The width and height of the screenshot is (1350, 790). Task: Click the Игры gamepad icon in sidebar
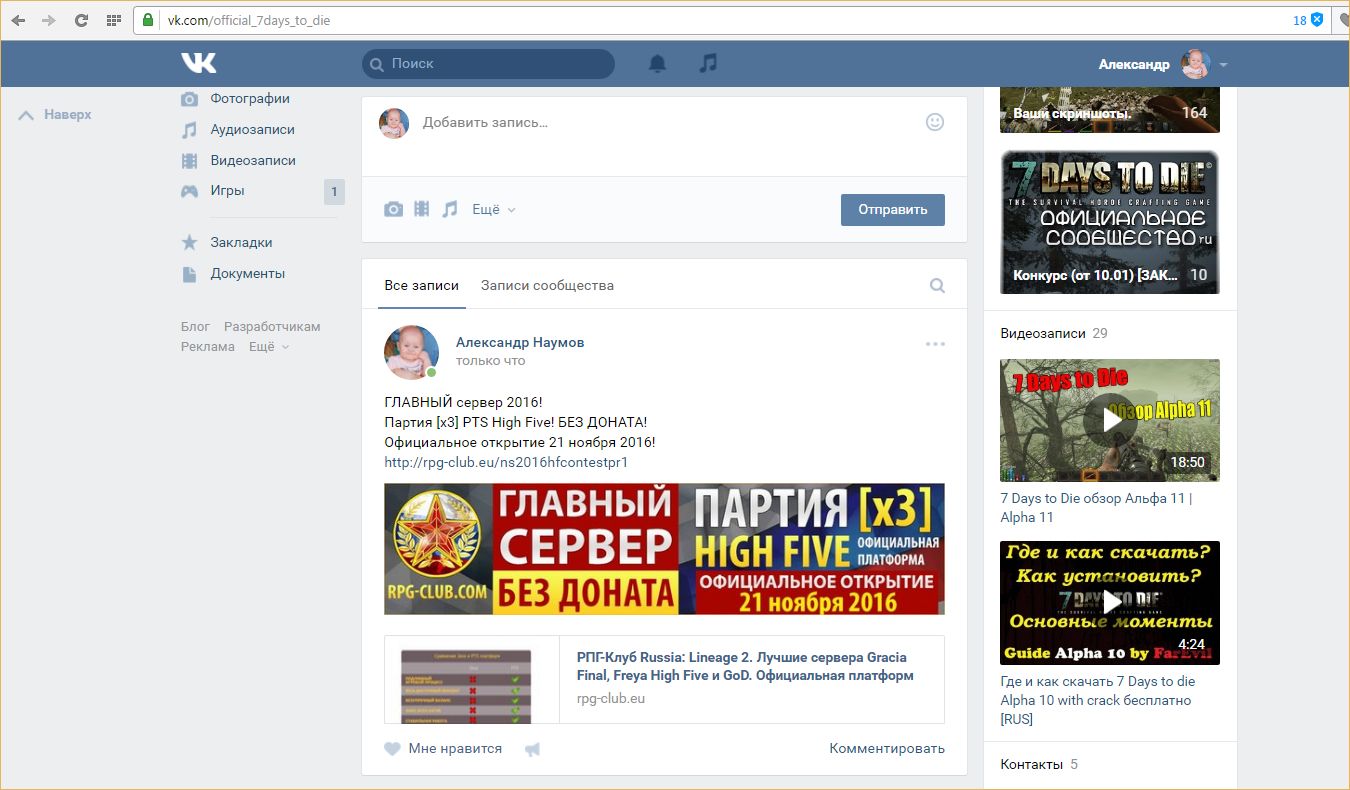189,191
